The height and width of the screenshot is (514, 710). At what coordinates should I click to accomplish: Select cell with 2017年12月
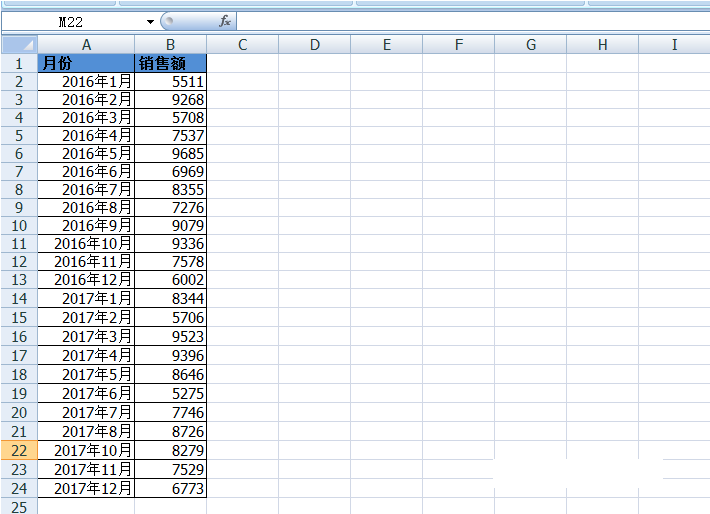tap(86, 489)
